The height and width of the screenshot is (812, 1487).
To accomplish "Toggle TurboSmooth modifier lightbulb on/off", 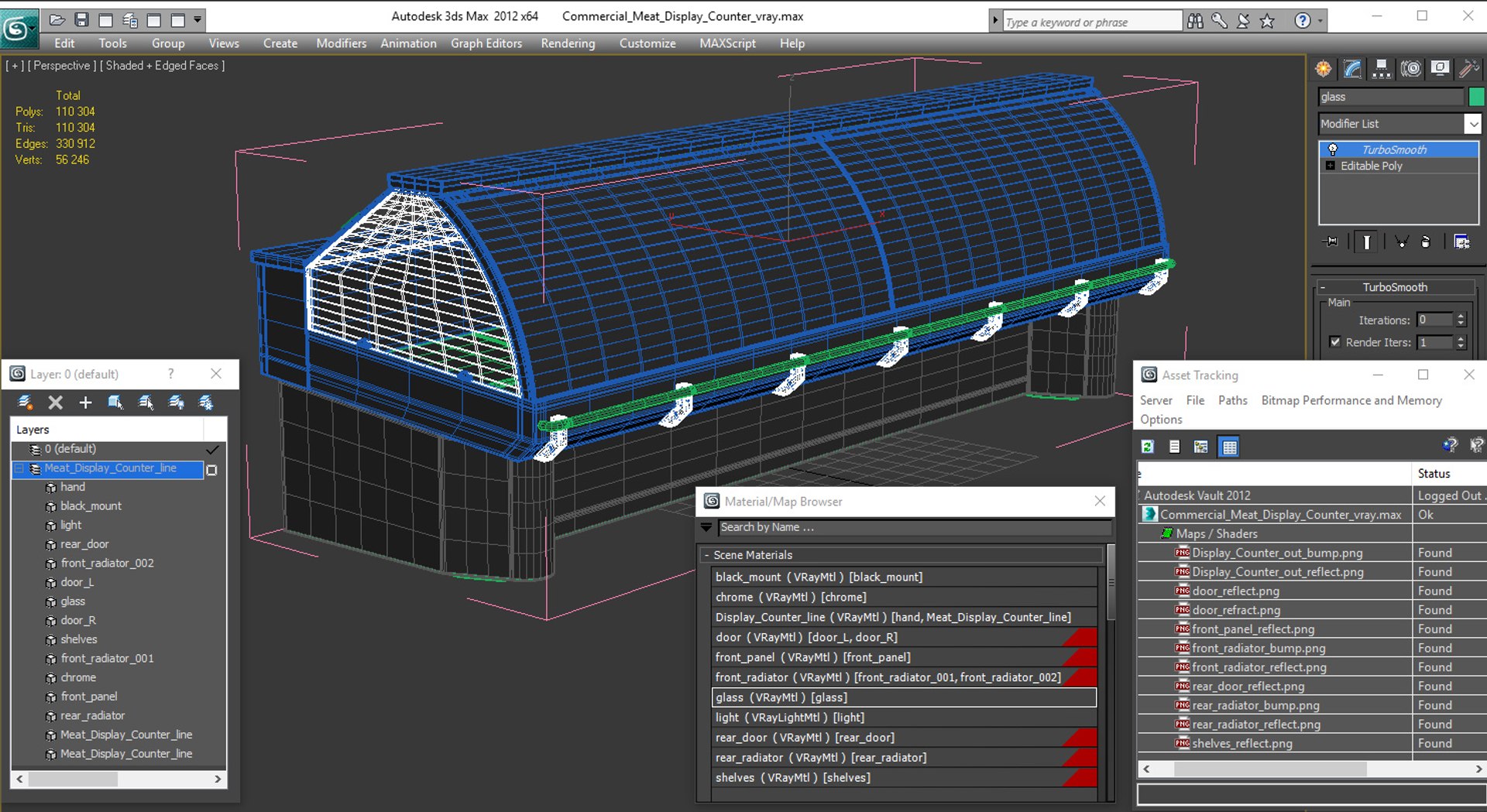I will pos(1333,149).
